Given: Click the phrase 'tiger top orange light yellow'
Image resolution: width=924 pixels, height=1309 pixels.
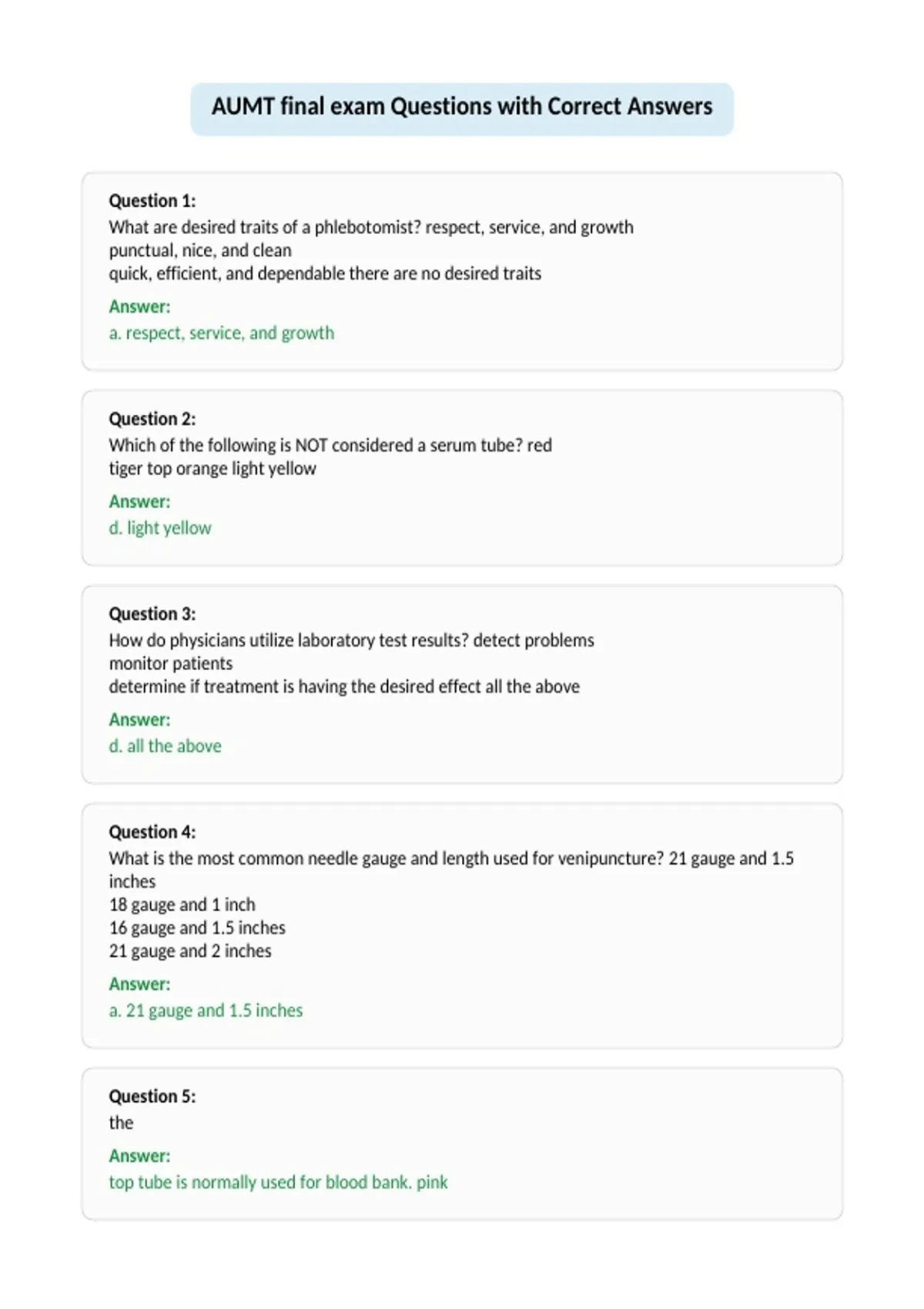Looking at the screenshot, I should (x=213, y=469).
